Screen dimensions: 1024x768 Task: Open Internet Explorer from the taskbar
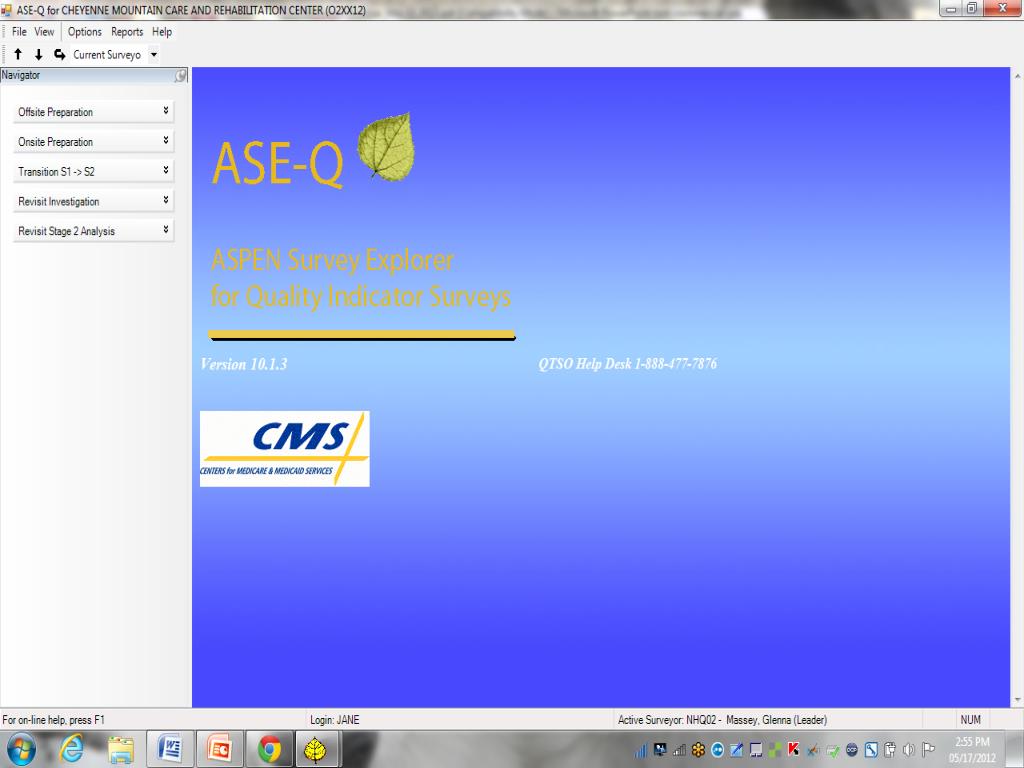71,749
